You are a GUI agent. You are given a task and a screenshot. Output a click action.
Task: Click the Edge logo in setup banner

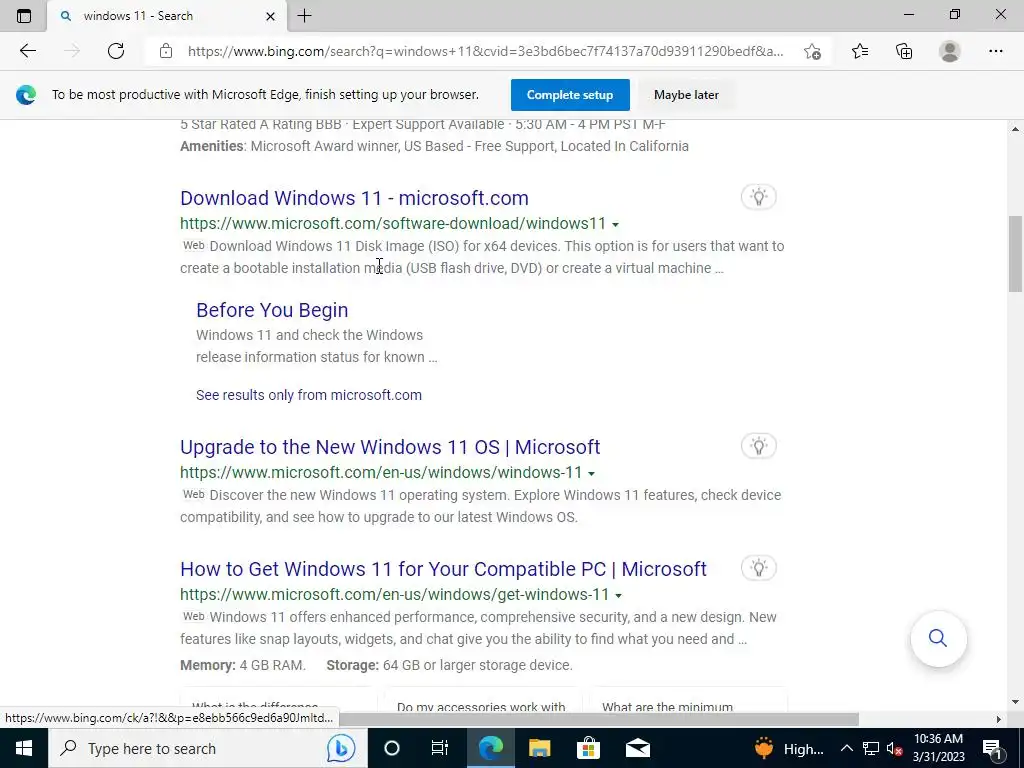26,95
